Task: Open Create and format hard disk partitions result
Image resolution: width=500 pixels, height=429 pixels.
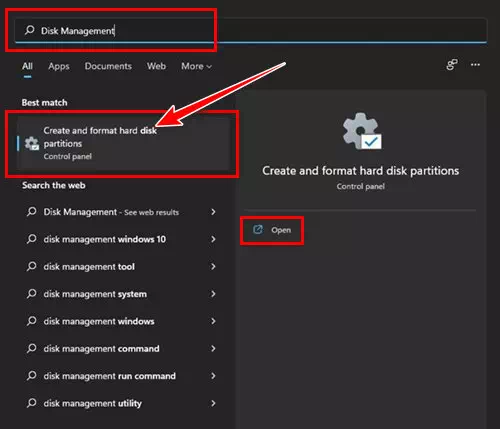Action: pos(123,143)
